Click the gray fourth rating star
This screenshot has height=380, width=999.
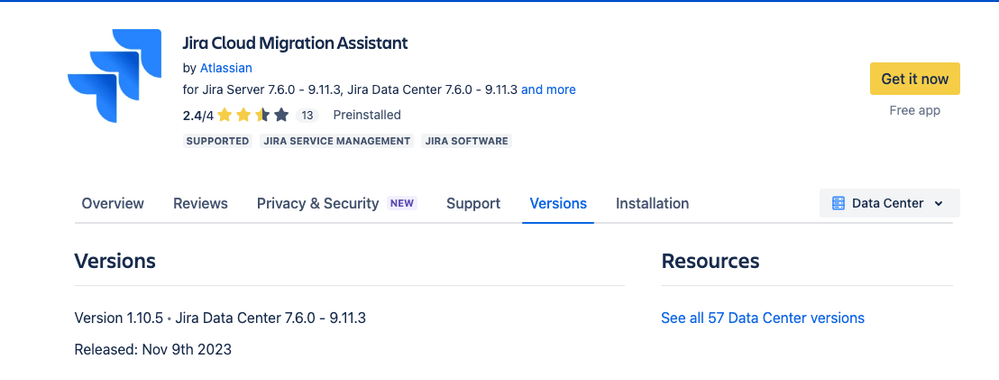click(282, 115)
